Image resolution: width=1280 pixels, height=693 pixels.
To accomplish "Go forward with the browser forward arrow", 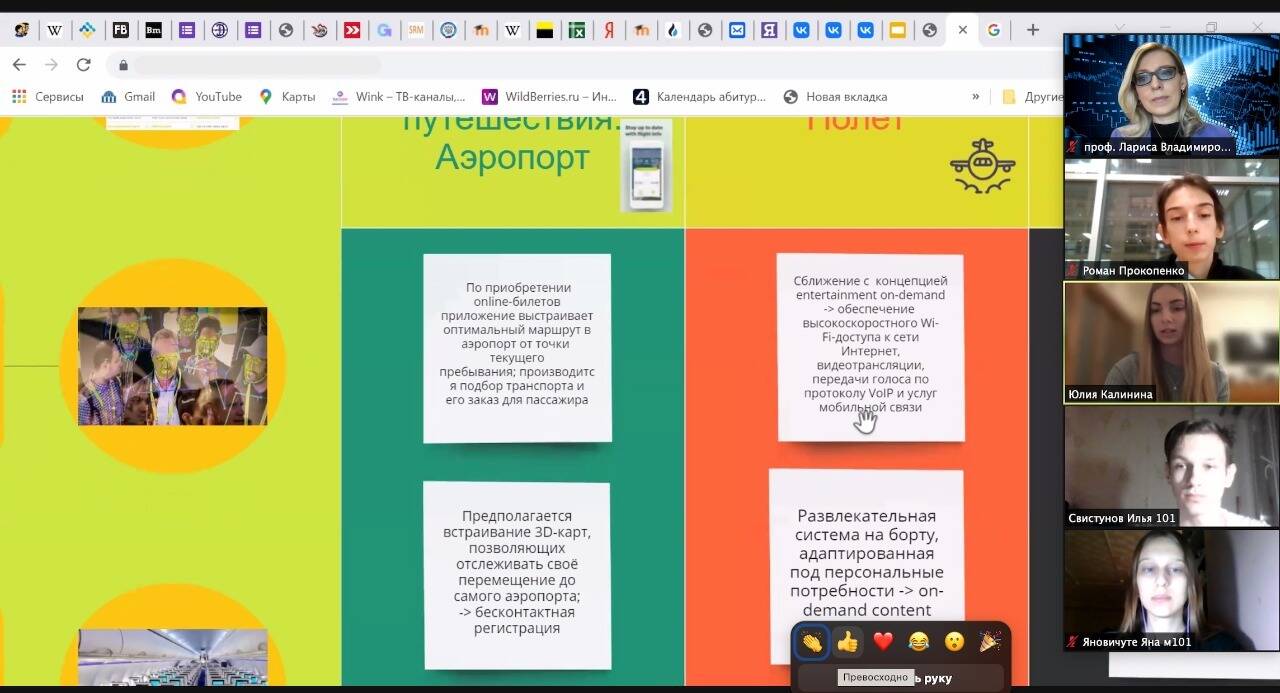I will coord(52,65).
